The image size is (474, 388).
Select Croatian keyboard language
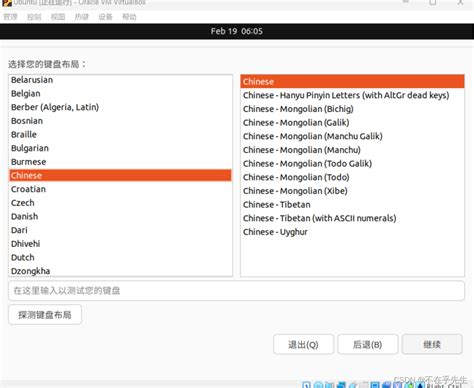point(120,189)
